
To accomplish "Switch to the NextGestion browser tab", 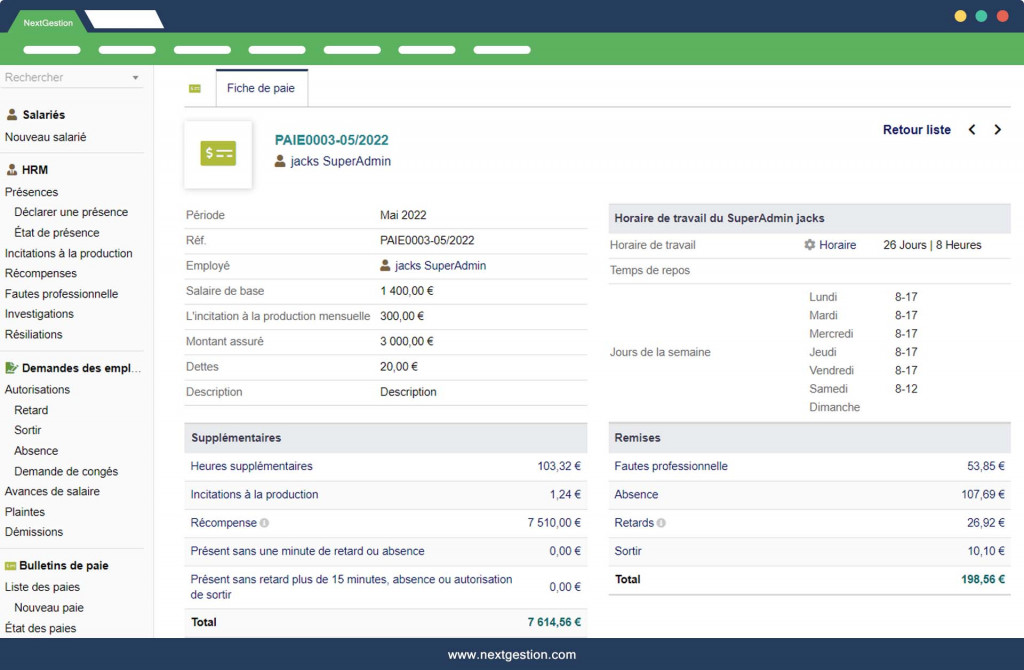I will [48, 22].
